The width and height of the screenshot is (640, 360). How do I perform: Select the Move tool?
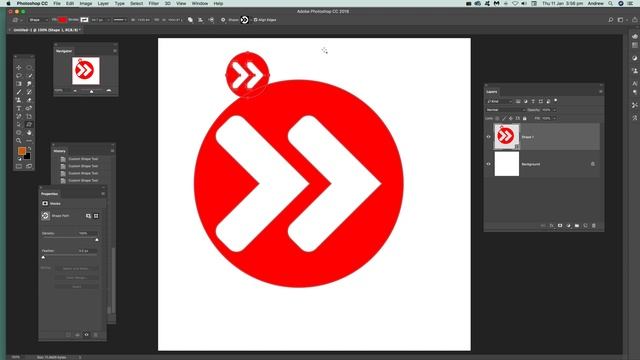tap(19, 67)
